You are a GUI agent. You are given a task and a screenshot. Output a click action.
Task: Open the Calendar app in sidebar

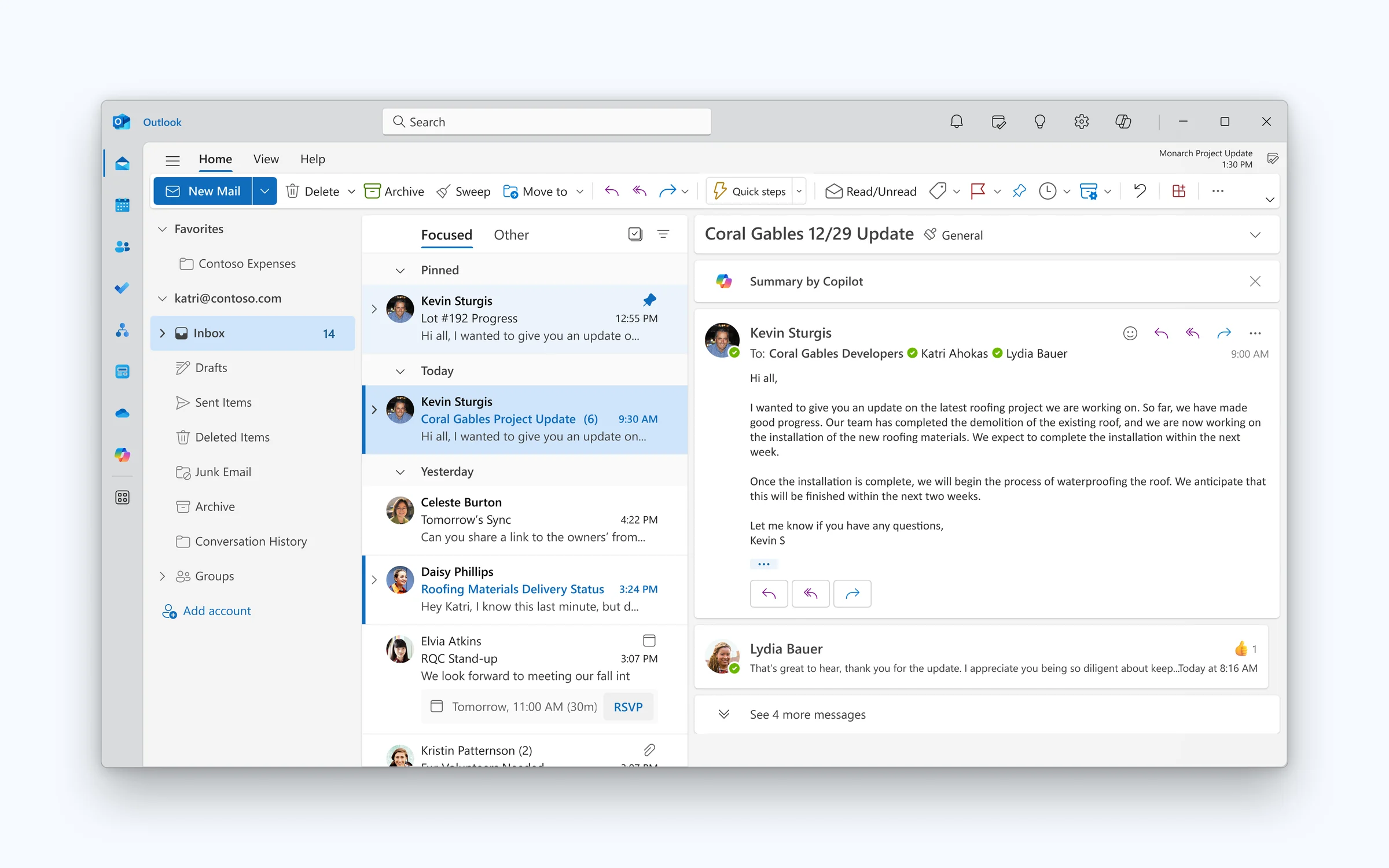point(122,205)
